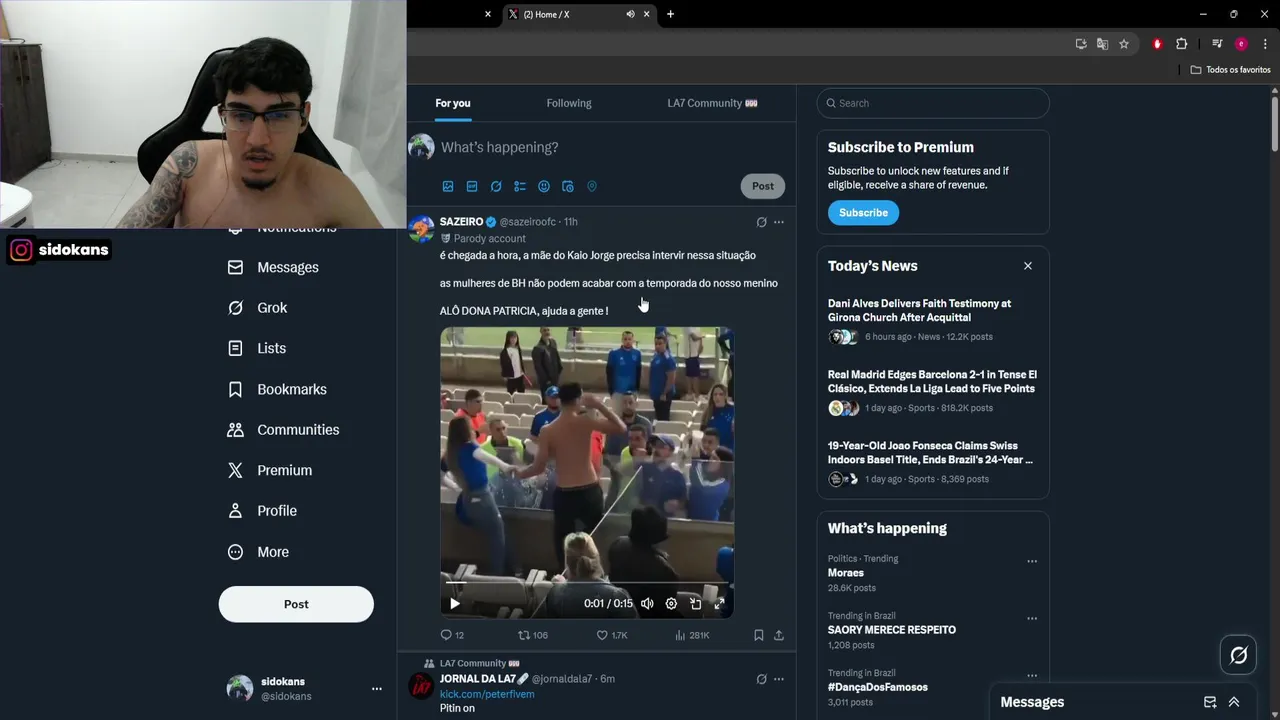Screen dimensions: 1280x720
Task: Mute audio on the Home / X tab
Action: 630,14
